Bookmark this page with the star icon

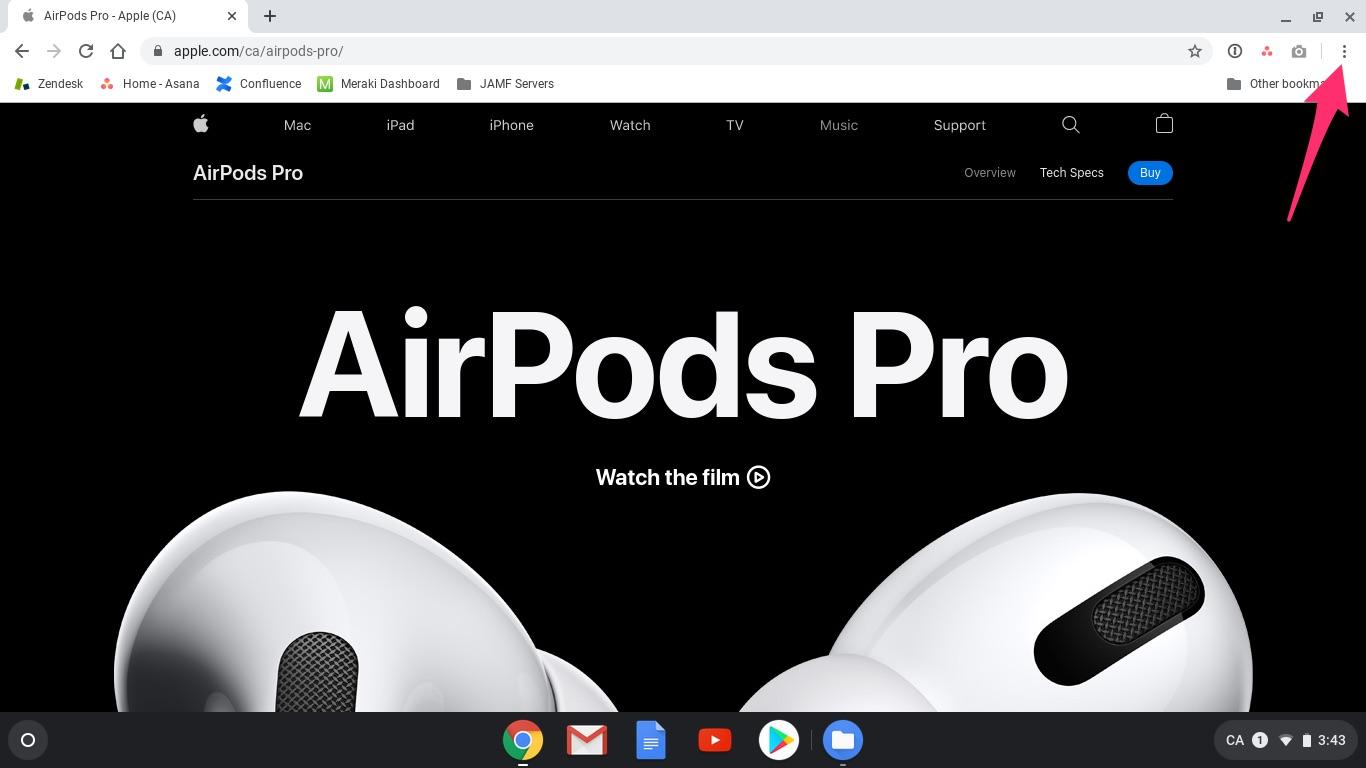coord(1194,51)
